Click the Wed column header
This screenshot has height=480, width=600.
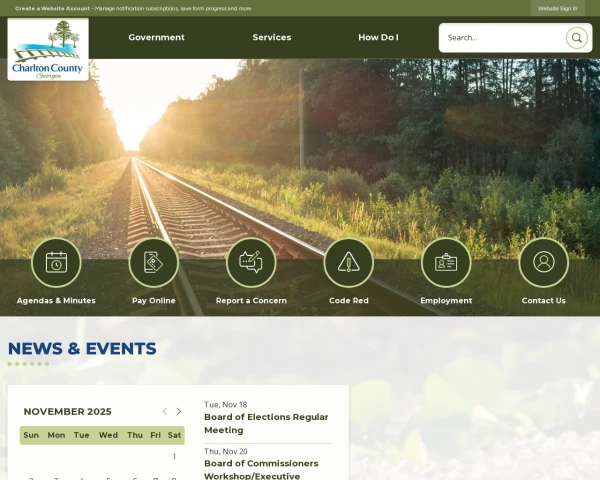pyautogui.click(x=108, y=435)
